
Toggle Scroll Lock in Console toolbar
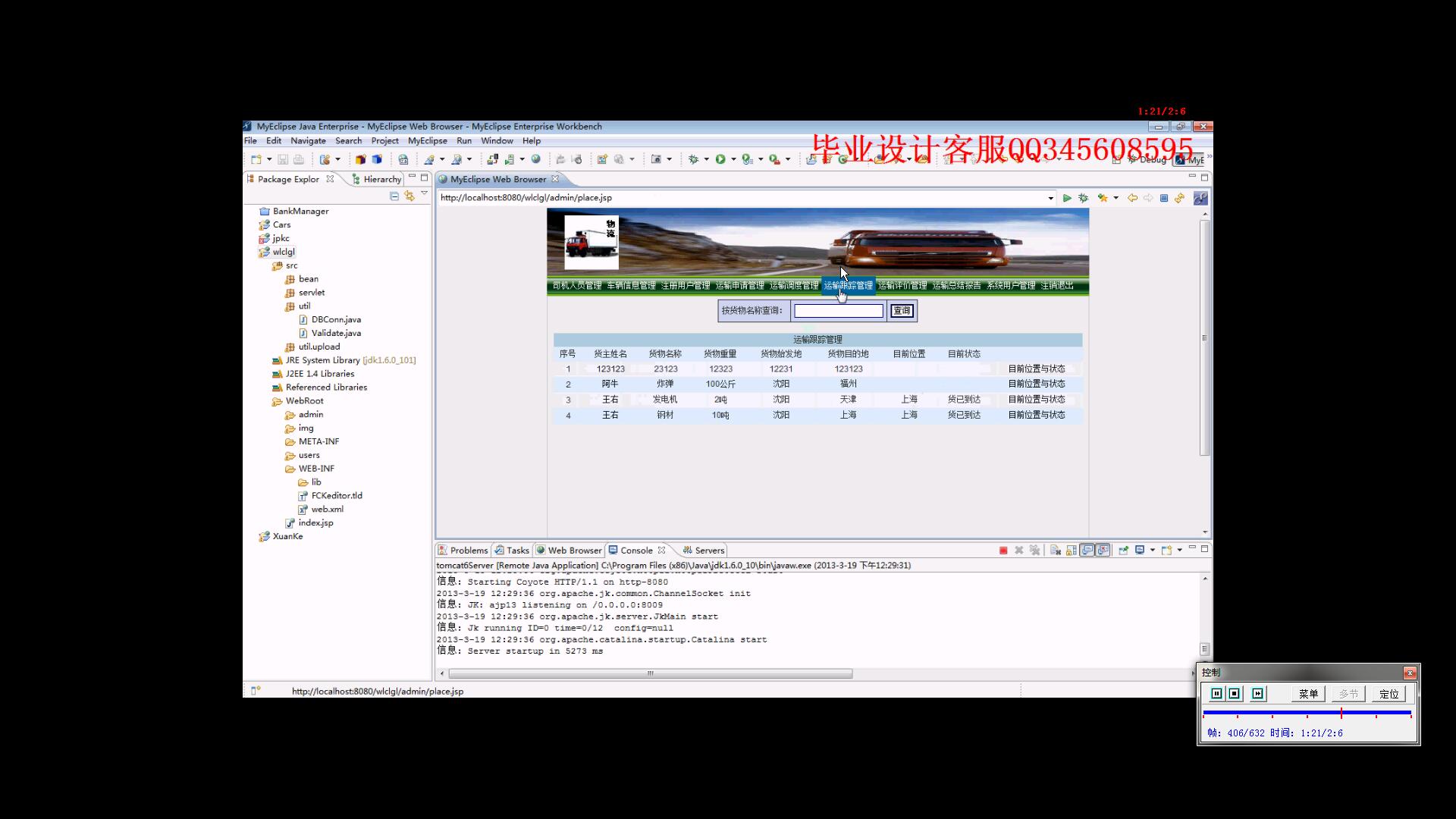click(1072, 551)
